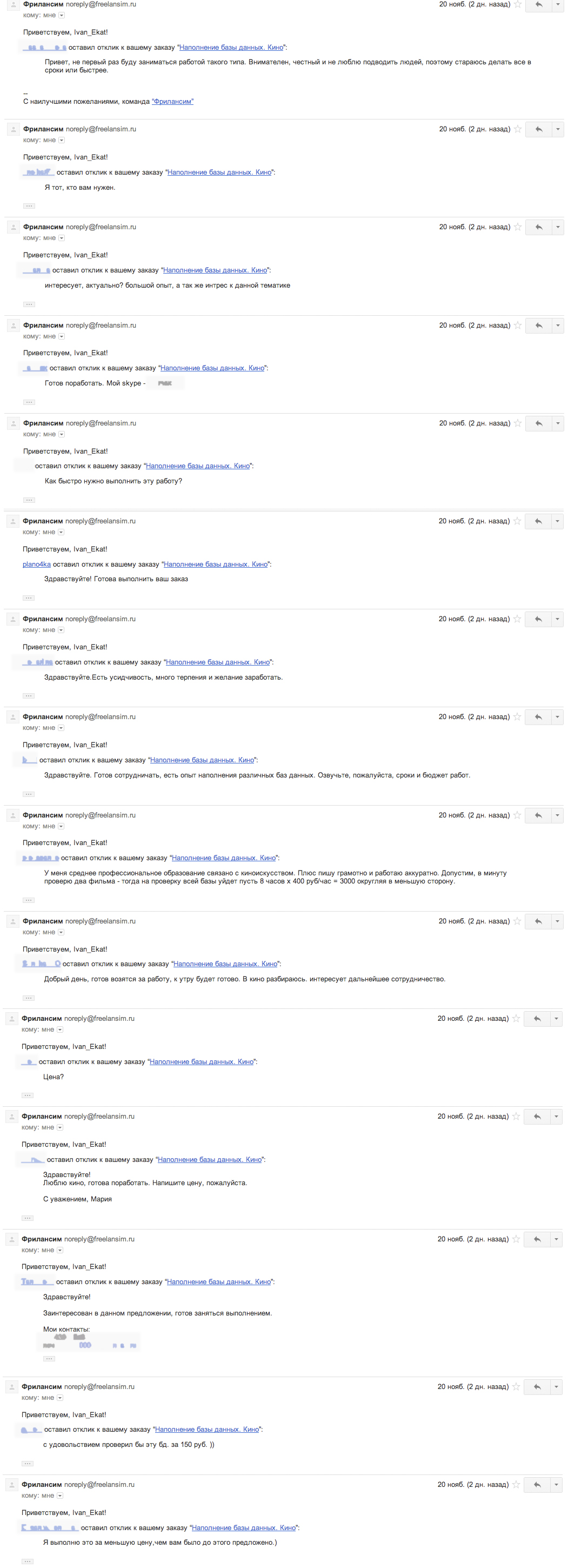The image size is (568, 1568).
Task: Reply to the 'Я тот, кто вам нужен' message
Action: (538, 129)
